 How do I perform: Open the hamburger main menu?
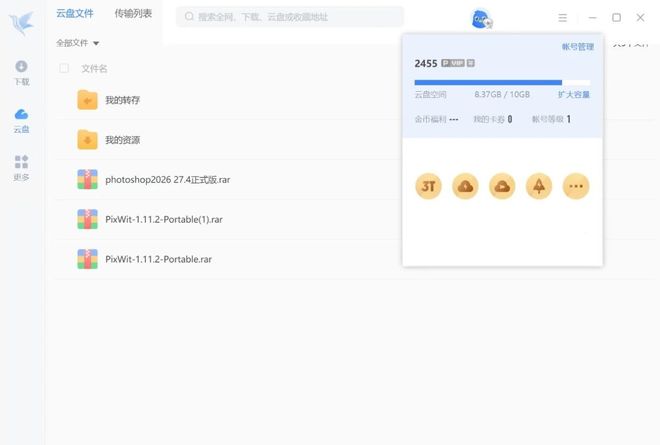[562, 18]
